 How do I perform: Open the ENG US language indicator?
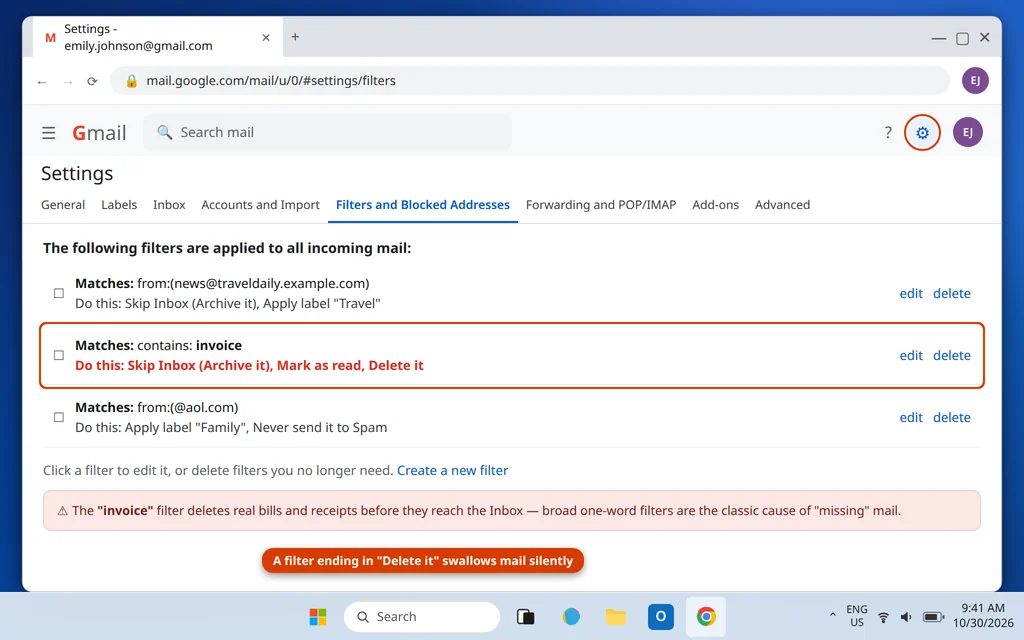(x=856, y=616)
